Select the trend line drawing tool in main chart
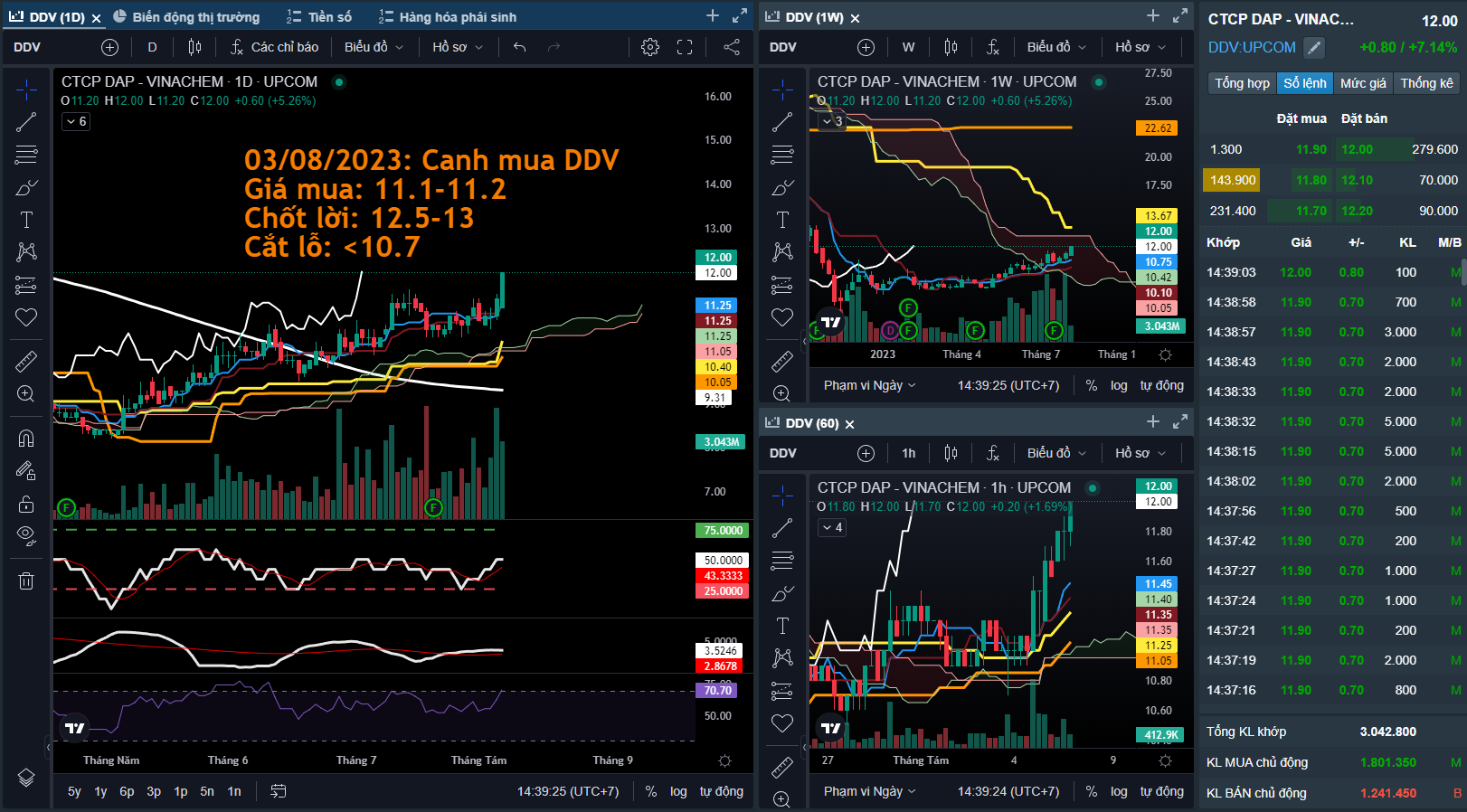 click(26, 122)
